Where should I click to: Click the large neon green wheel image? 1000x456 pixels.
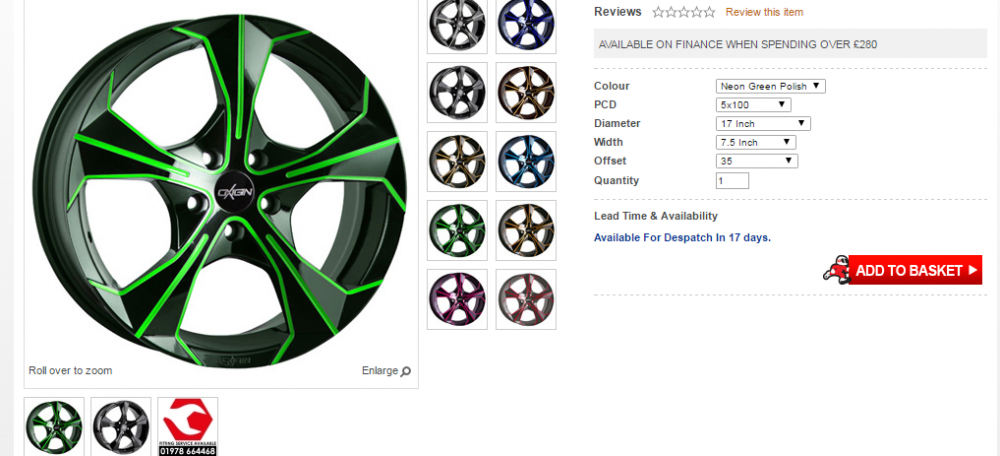pyautogui.click(x=220, y=190)
